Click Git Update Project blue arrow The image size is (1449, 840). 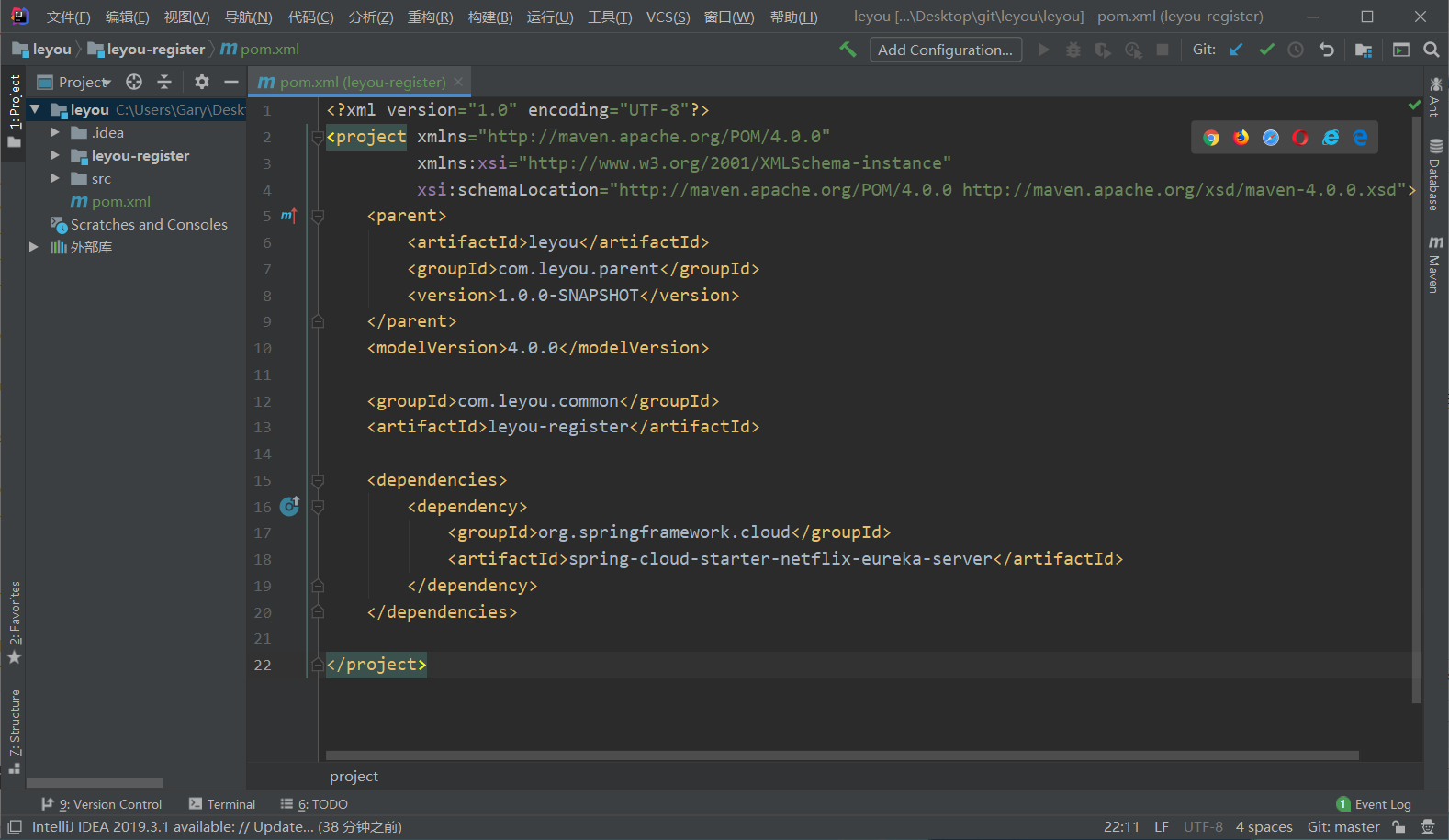pos(1236,50)
